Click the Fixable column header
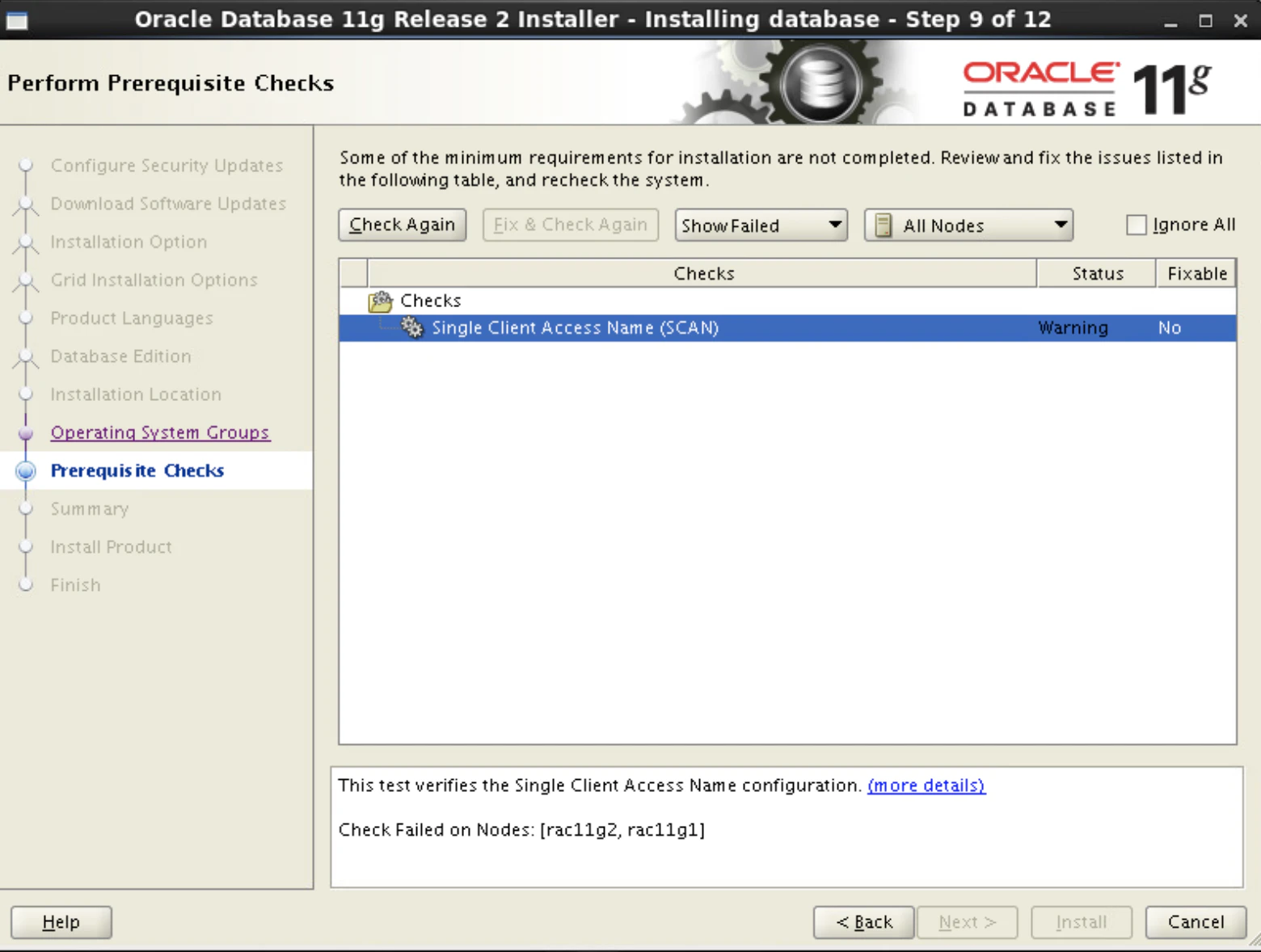1261x952 pixels. pyautogui.click(x=1196, y=273)
